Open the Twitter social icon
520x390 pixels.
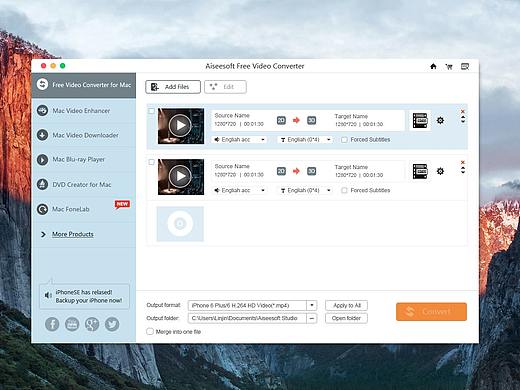point(112,324)
